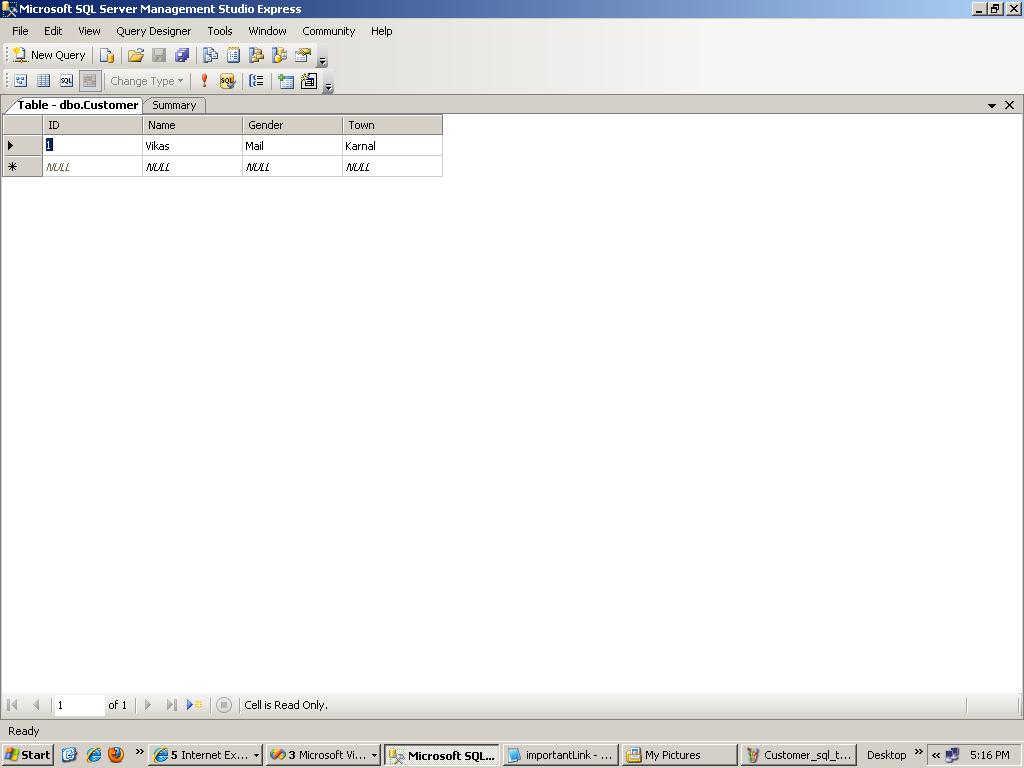The image size is (1024, 768).
Task: Toggle the Show Results Pane icon
Action: click(x=90, y=81)
